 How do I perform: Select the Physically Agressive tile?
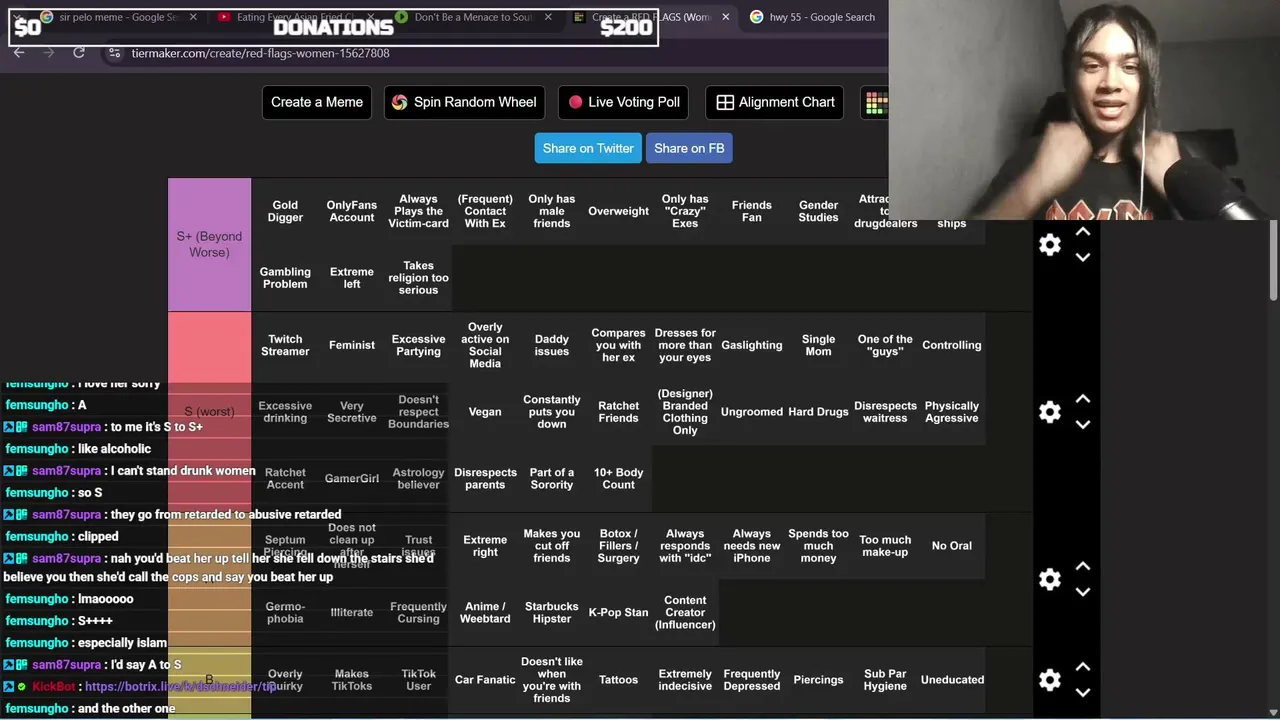coord(952,412)
